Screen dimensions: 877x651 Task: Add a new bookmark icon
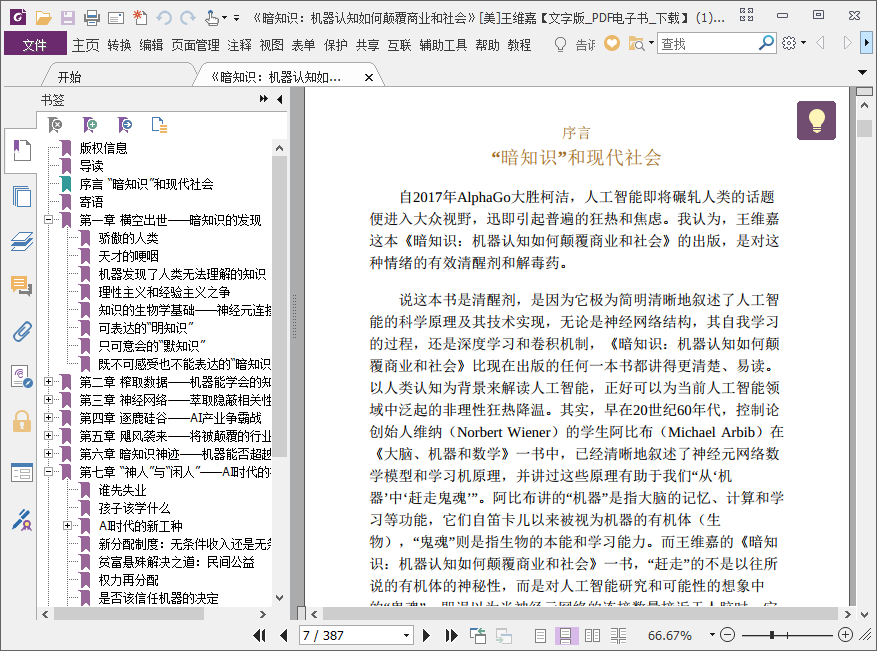(89, 125)
